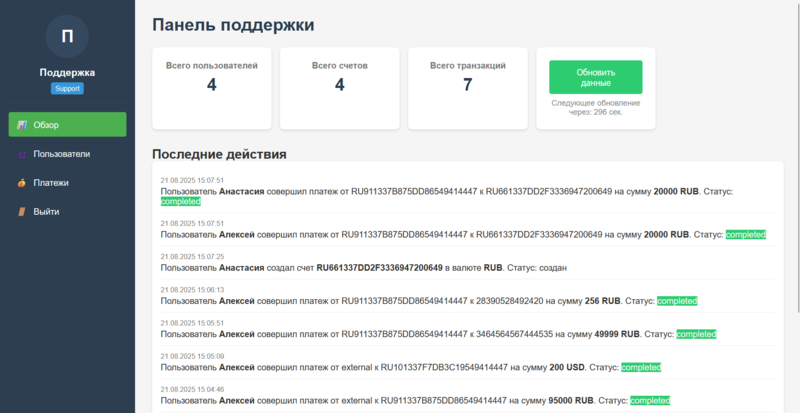Click the Всего счетов card
Image resolution: width=800 pixels, height=413 pixels.
click(x=340, y=88)
